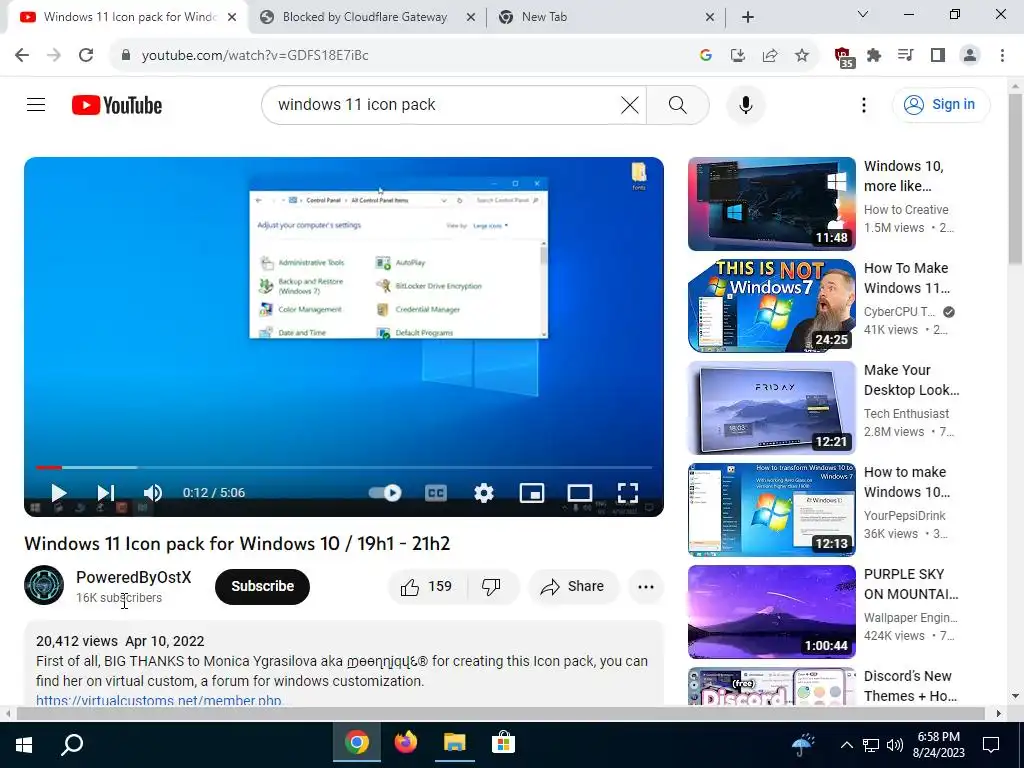Image resolution: width=1024 pixels, height=768 pixels.
Task: Sign in to YouTube
Action: tap(940, 104)
